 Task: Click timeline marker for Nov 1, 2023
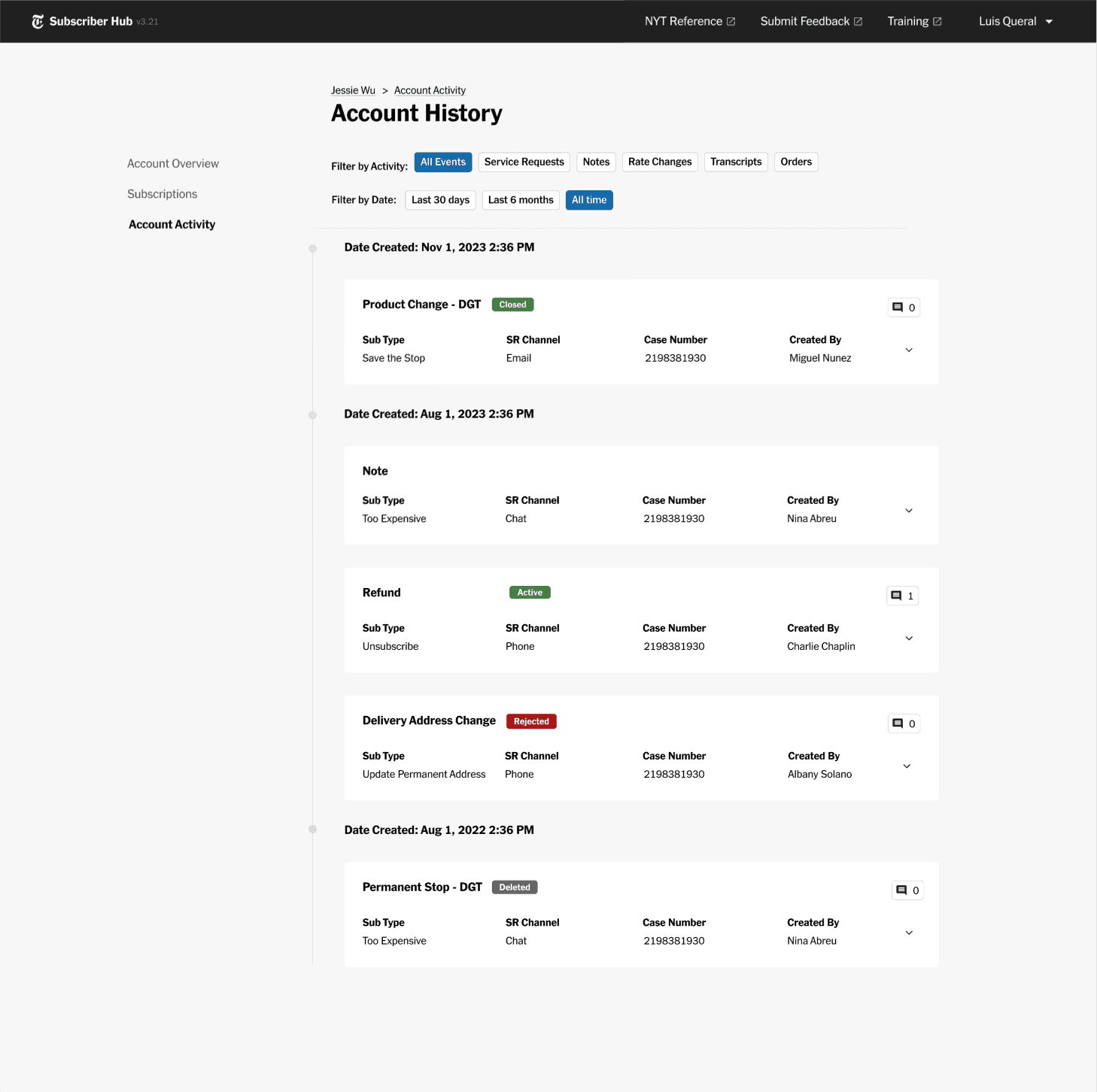(313, 248)
